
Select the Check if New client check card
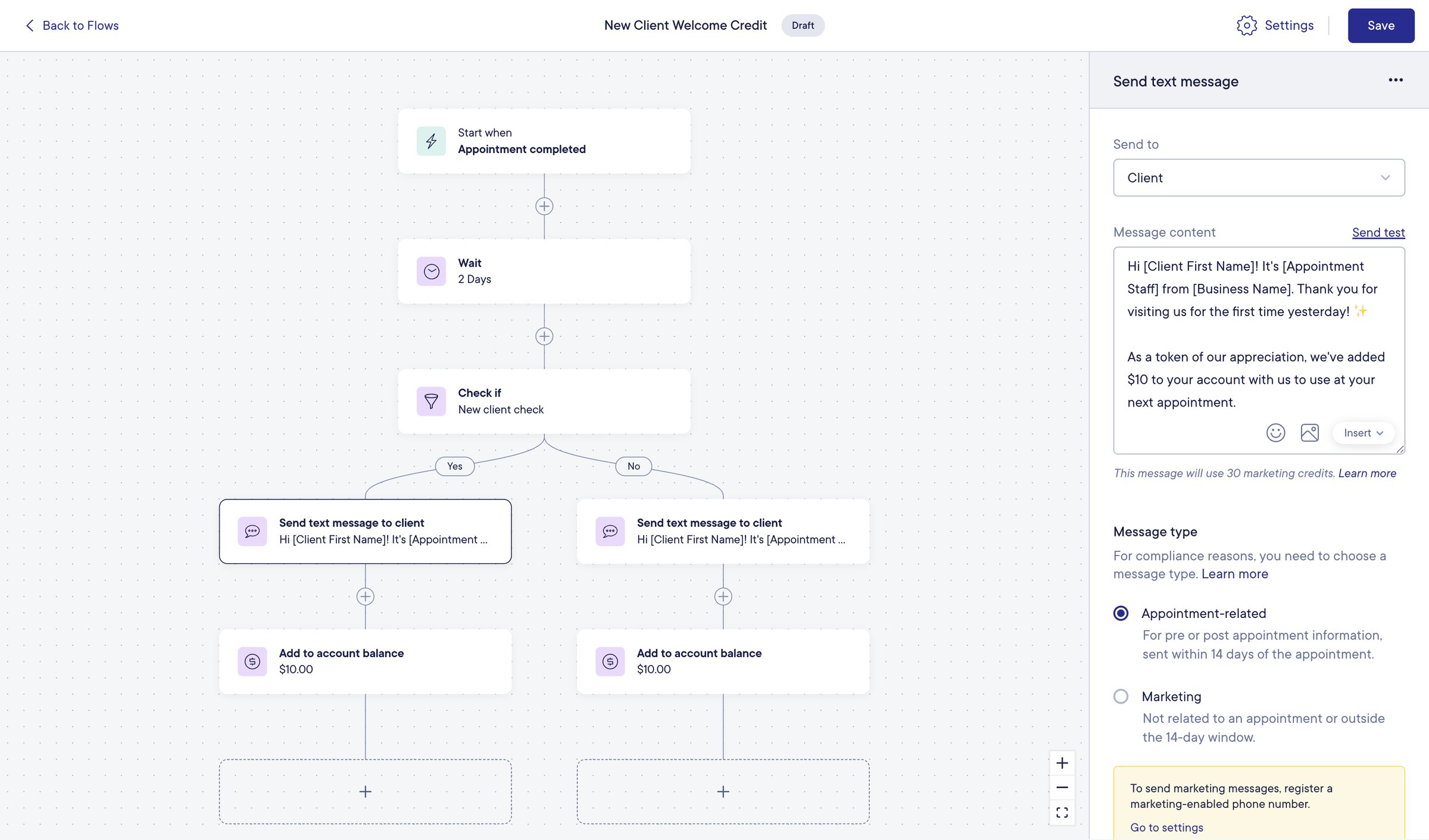[544, 401]
